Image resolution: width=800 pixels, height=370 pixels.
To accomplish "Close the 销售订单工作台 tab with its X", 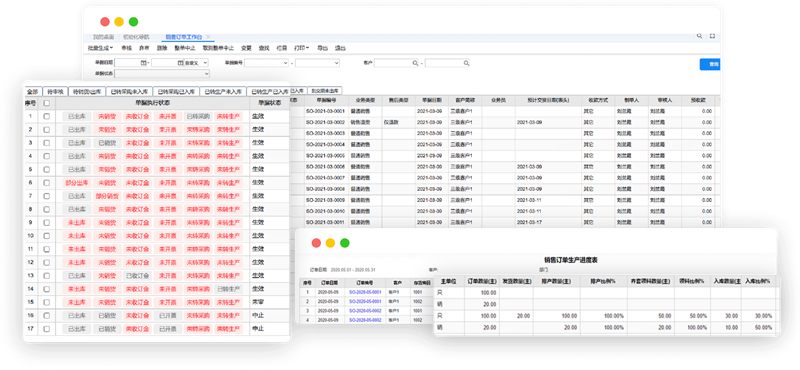I will [208, 37].
